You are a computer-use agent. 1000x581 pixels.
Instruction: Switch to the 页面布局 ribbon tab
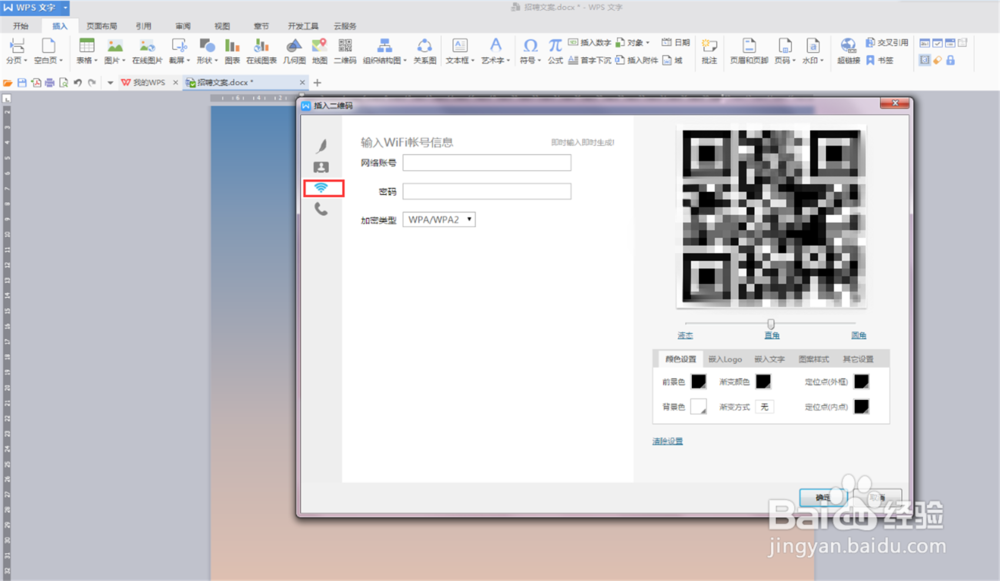[x=101, y=26]
